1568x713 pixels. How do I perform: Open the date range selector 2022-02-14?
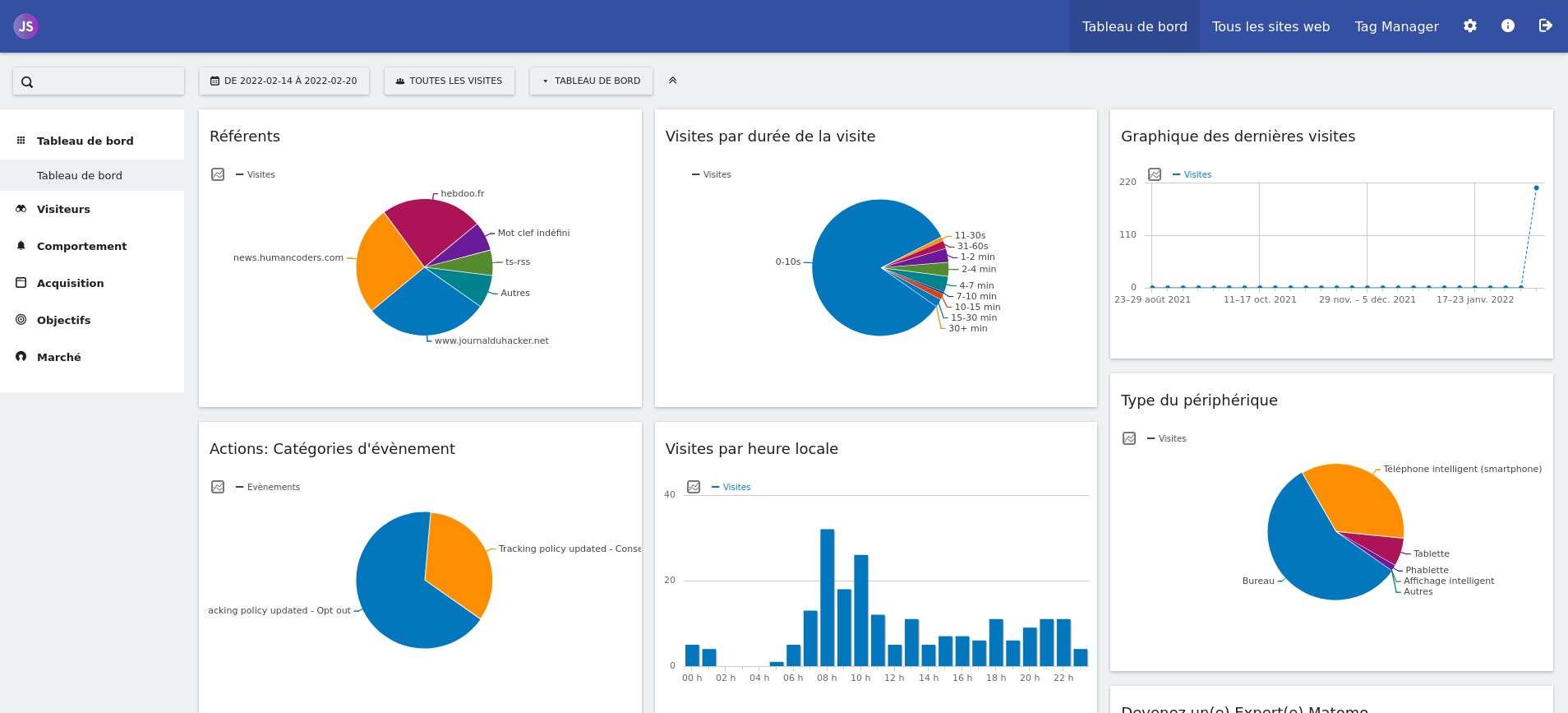click(284, 81)
